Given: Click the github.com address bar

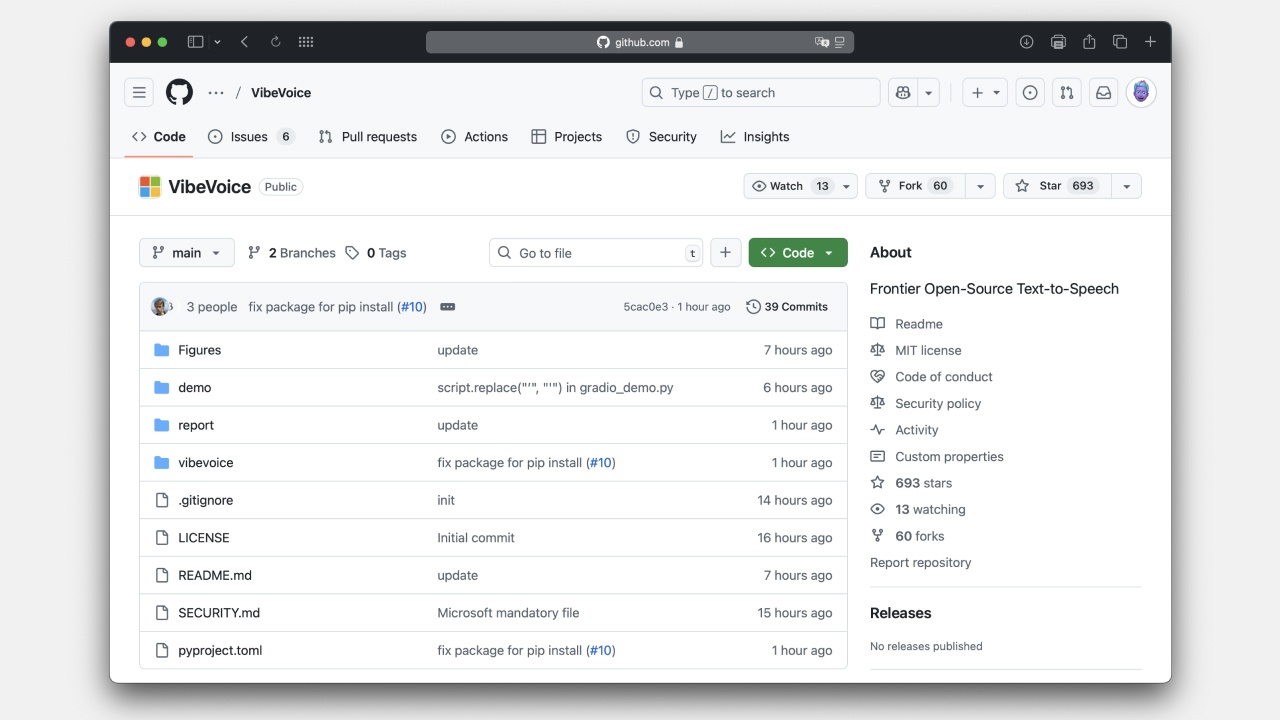Looking at the screenshot, I should click(640, 42).
